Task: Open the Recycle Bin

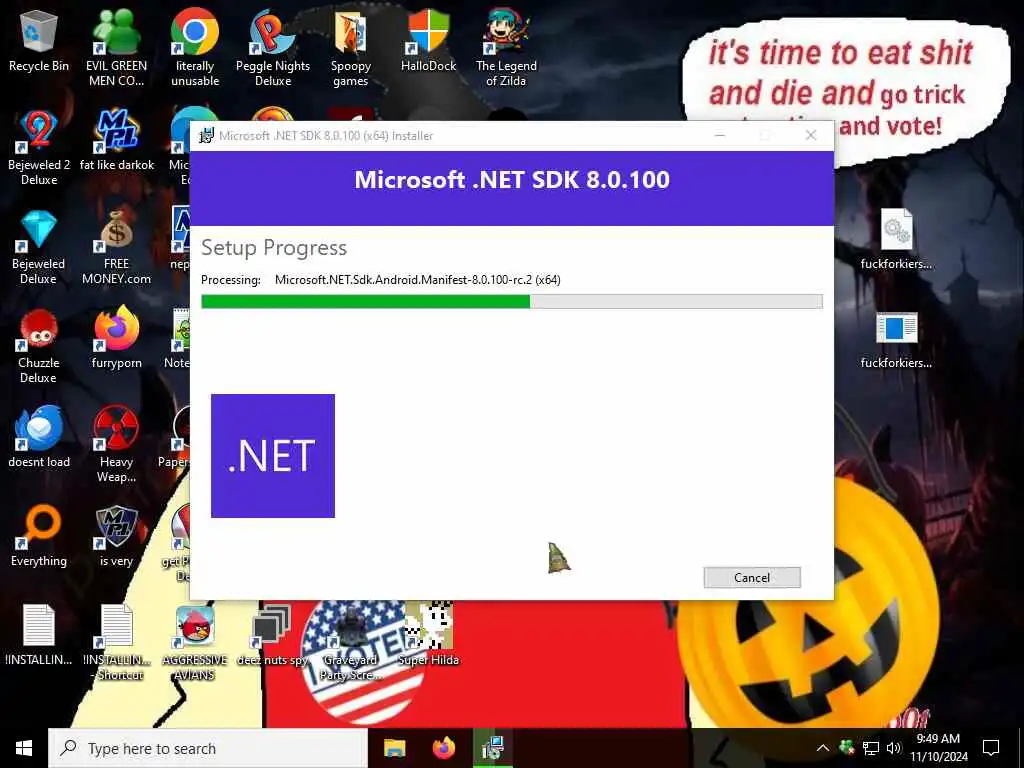Action: point(39,40)
